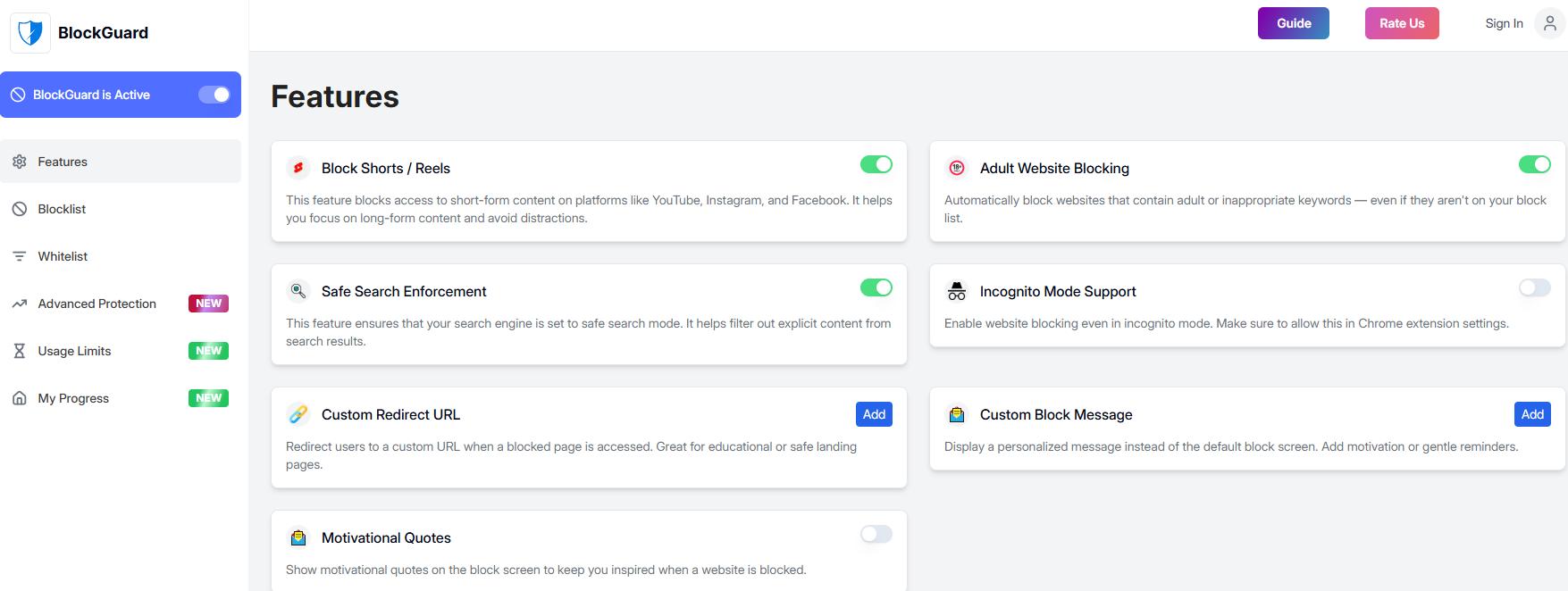Image resolution: width=1568 pixels, height=591 pixels.
Task: Click the 'BlockGuard is Active' label text
Action: pos(91,95)
